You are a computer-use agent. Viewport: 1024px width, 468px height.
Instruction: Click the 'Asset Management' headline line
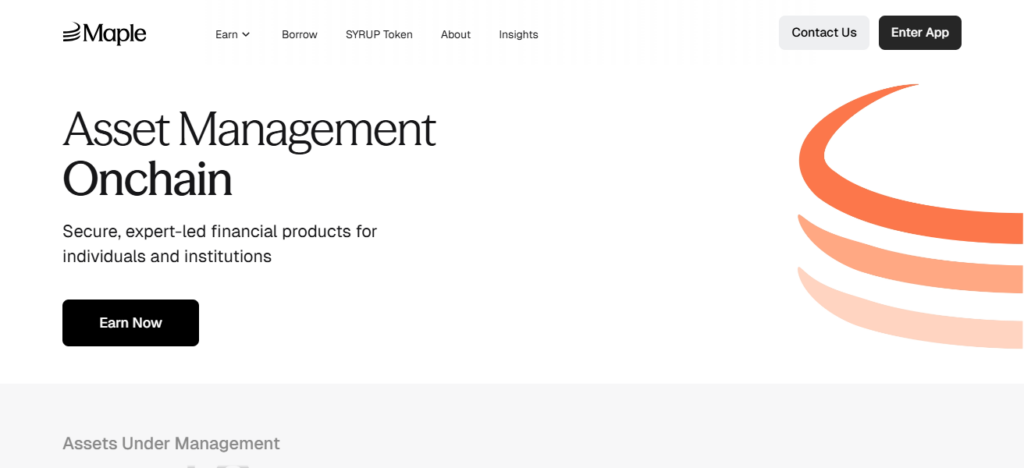pos(249,129)
